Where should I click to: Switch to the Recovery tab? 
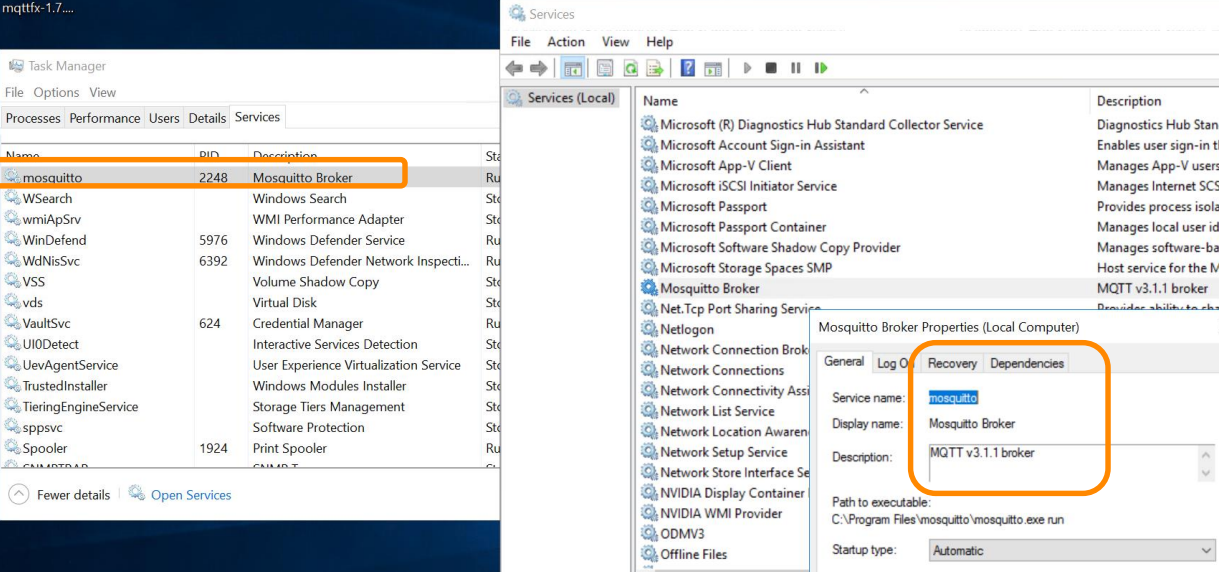click(x=952, y=363)
